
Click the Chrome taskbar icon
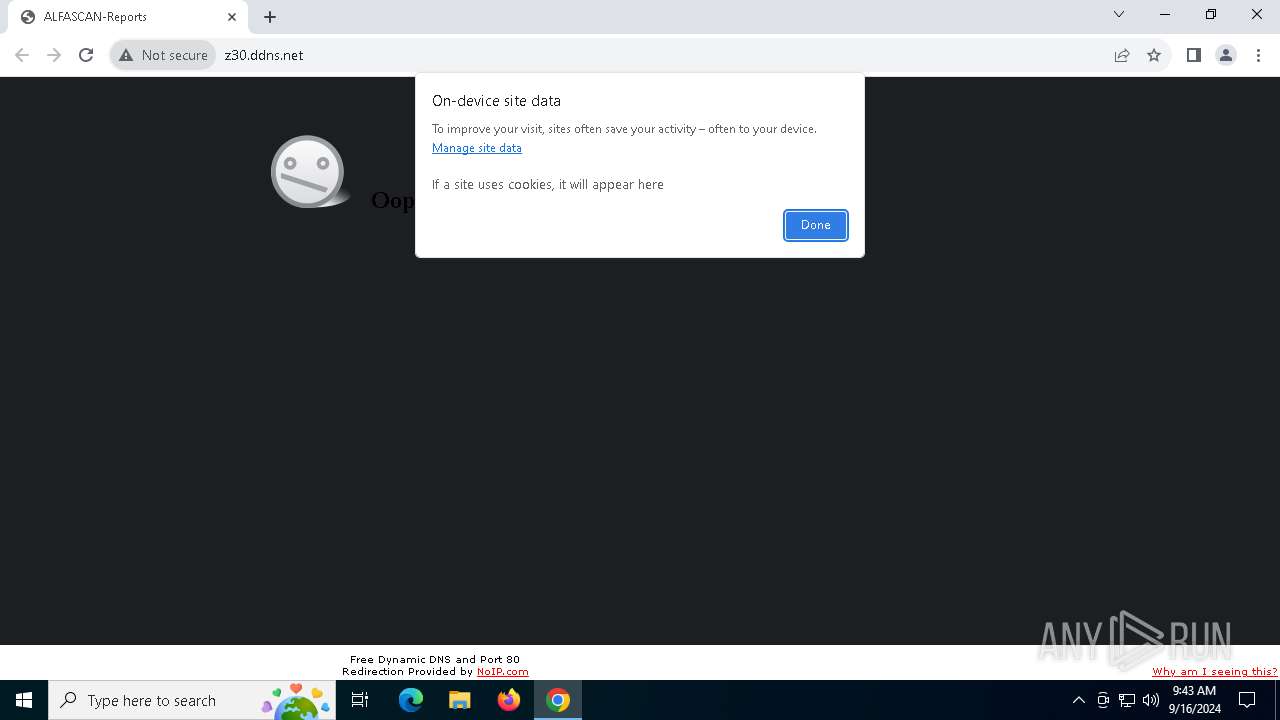coord(558,700)
